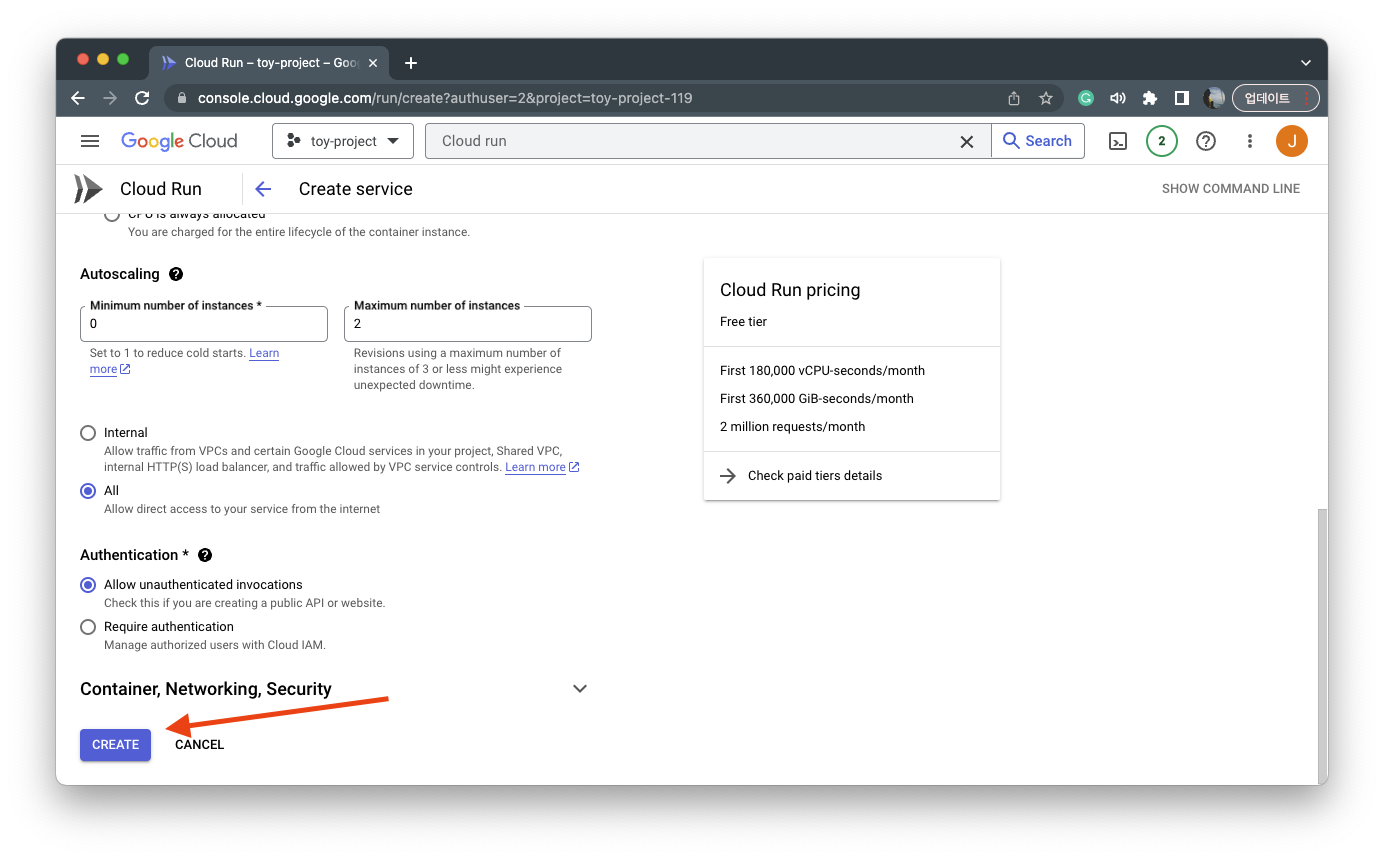Image resolution: width=1384 pixels, height=859 pixels.
Task: Open the J account avatar
Action: 1291,141
